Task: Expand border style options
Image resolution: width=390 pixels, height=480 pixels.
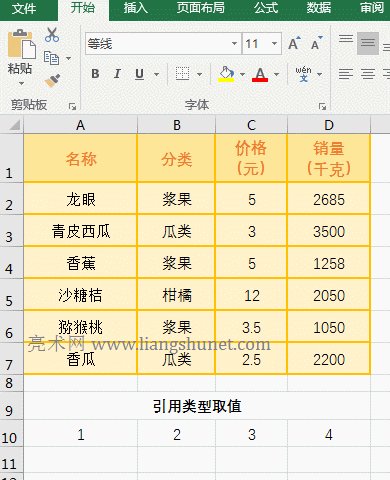Action: (199, 74)
